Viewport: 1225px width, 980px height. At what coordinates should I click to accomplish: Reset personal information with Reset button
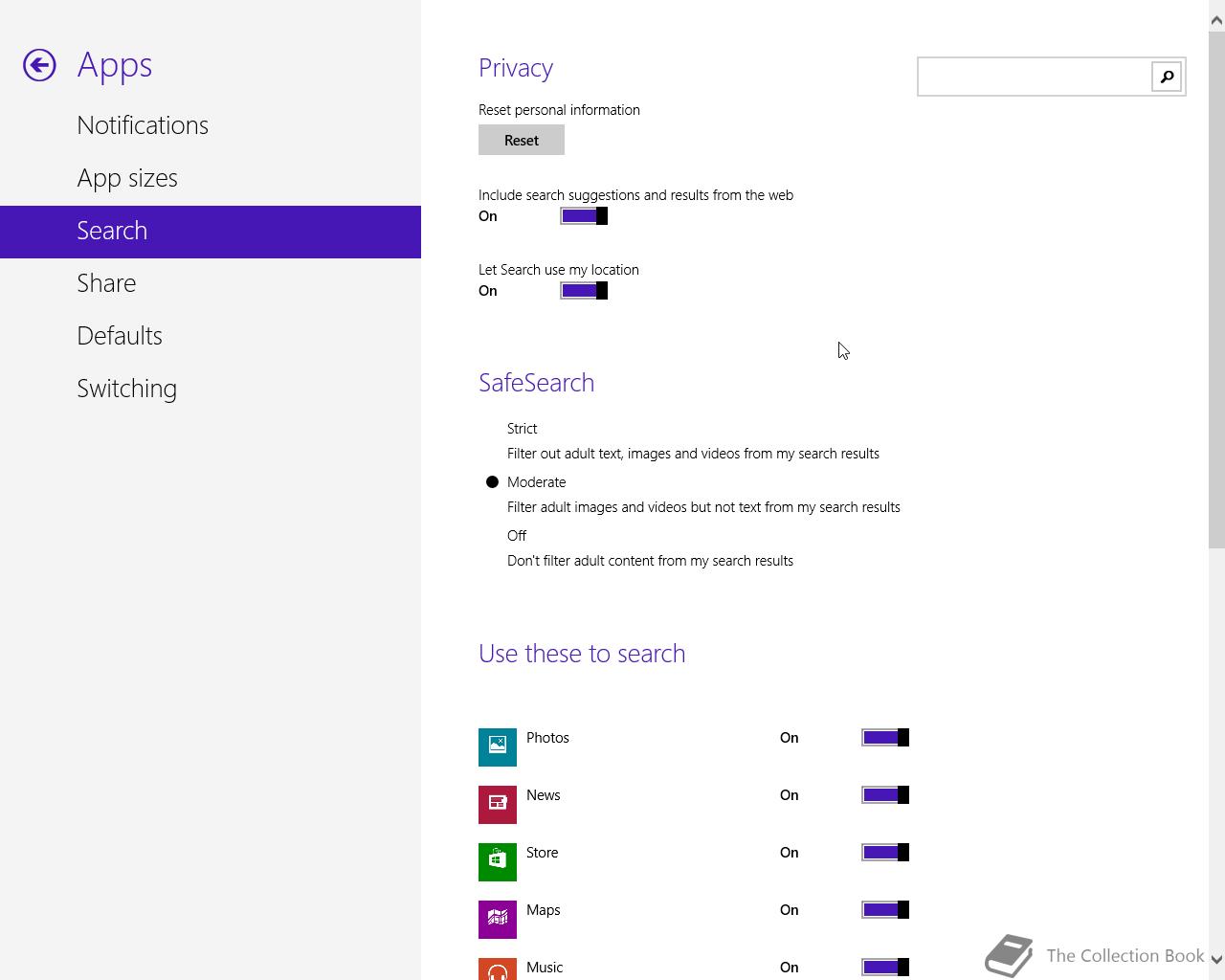(x=522, y=140)
